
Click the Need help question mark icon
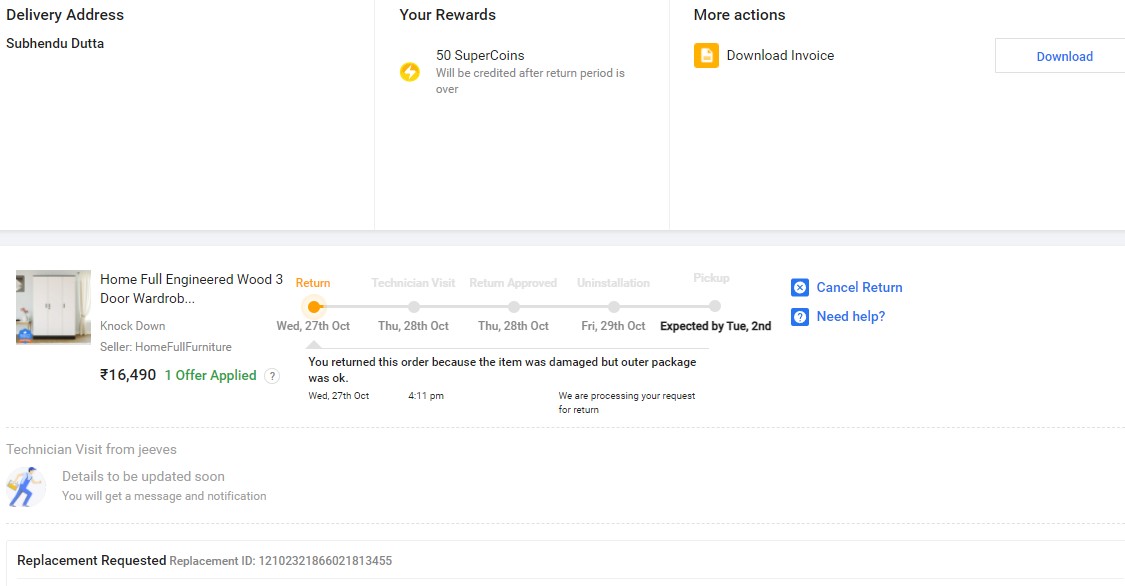800,317
